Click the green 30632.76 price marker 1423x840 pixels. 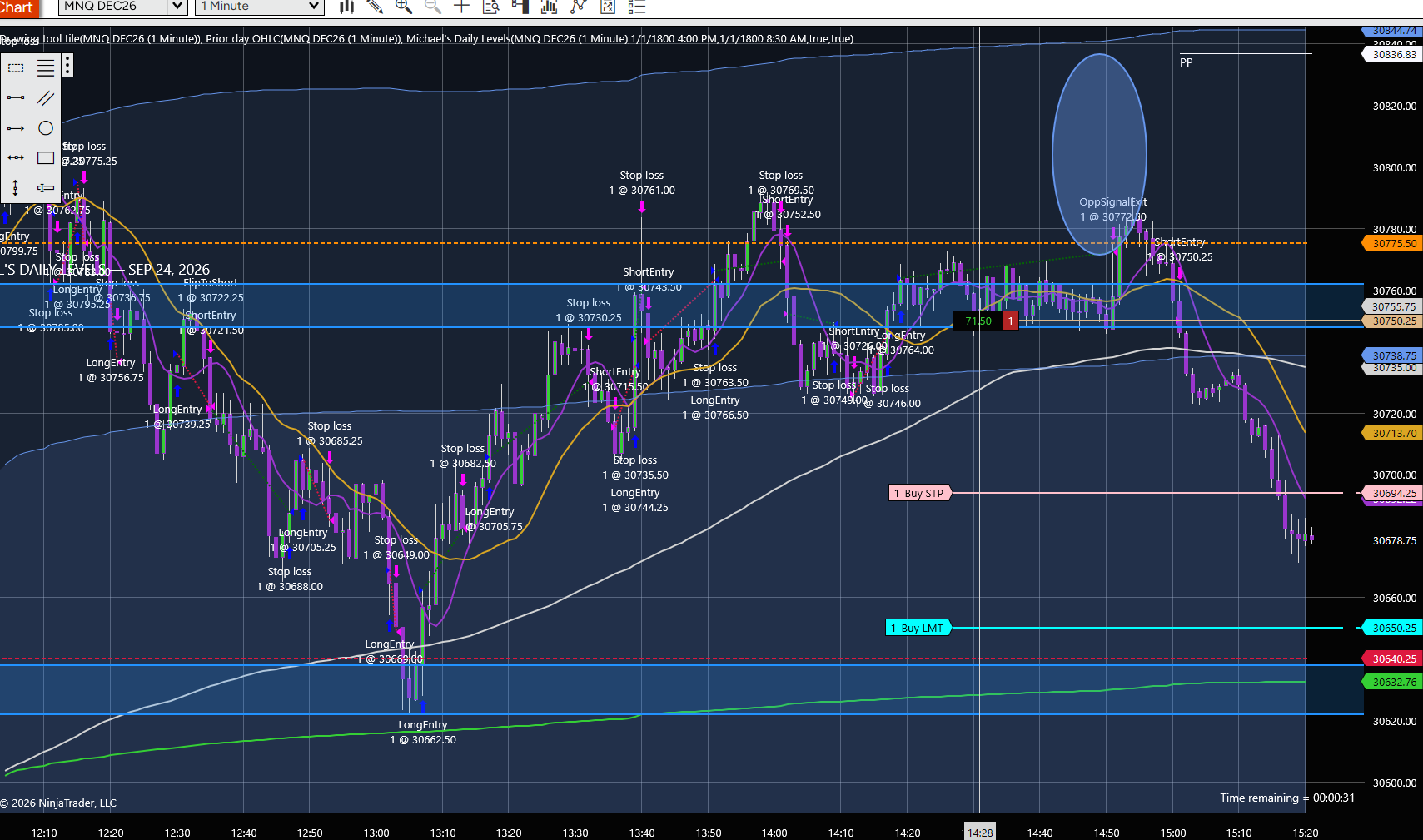click(x=1393, y=682)
